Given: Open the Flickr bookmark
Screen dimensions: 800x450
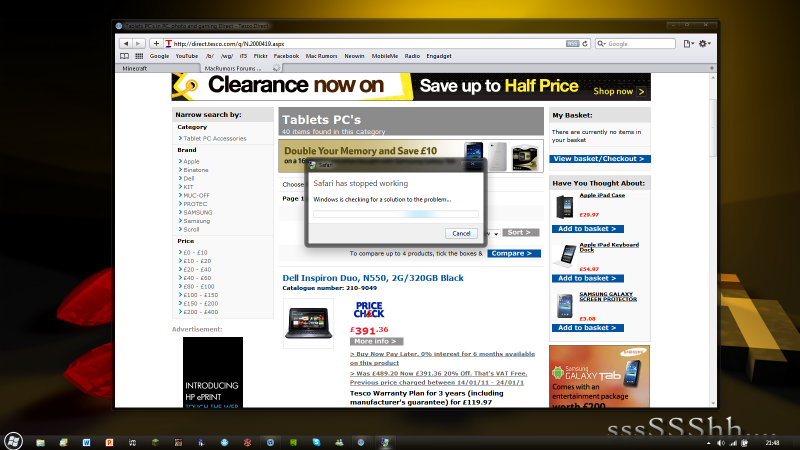Looking at the screenshot, I should click(260, 56).
